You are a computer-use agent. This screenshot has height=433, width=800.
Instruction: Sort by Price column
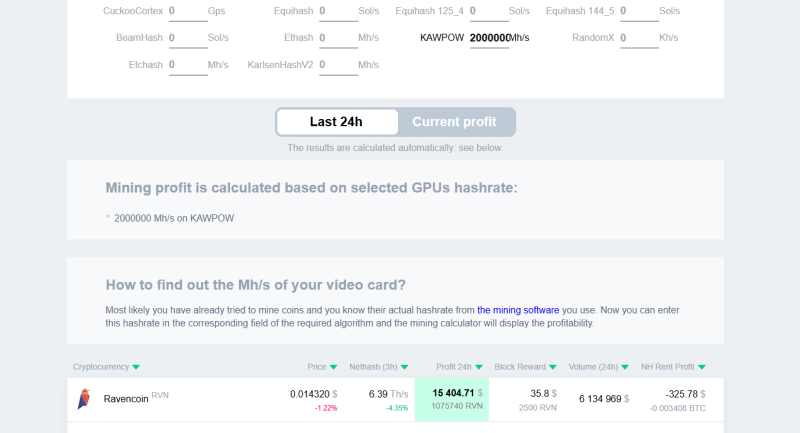[322, 367]
